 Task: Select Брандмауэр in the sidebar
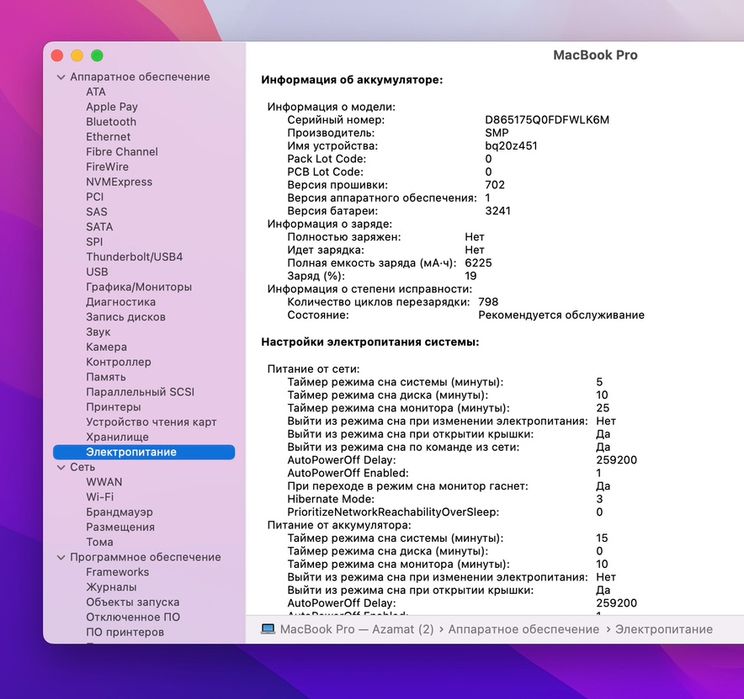tap(120, 513)
